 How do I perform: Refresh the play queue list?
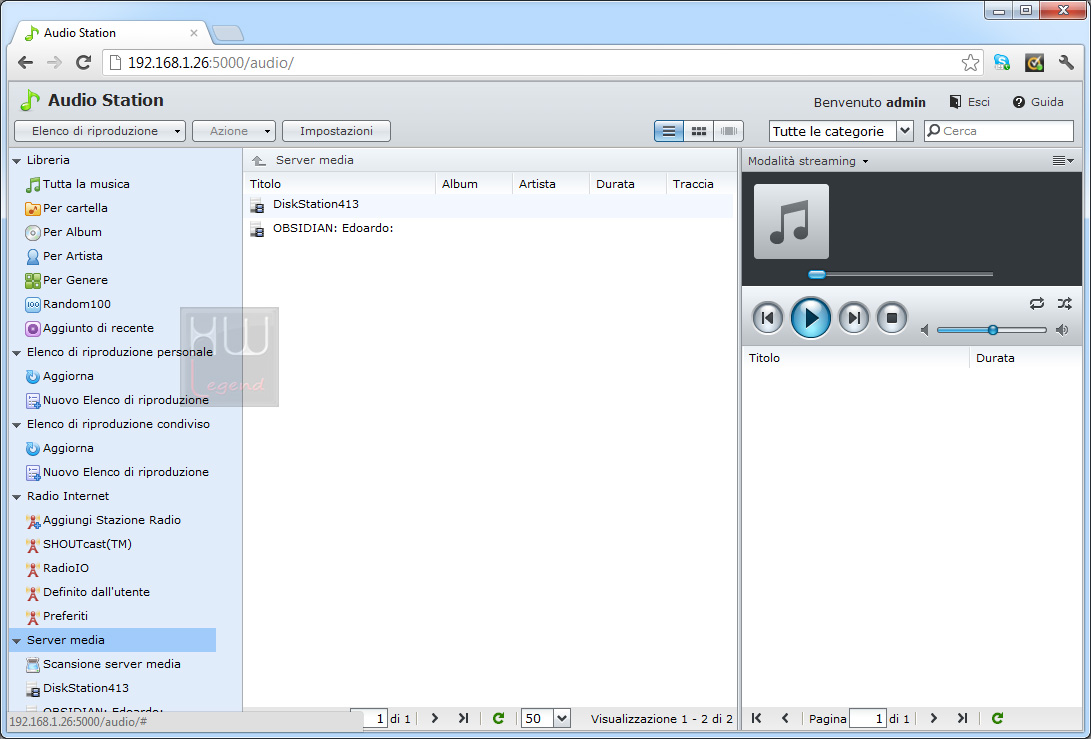(x=997, y=718)
